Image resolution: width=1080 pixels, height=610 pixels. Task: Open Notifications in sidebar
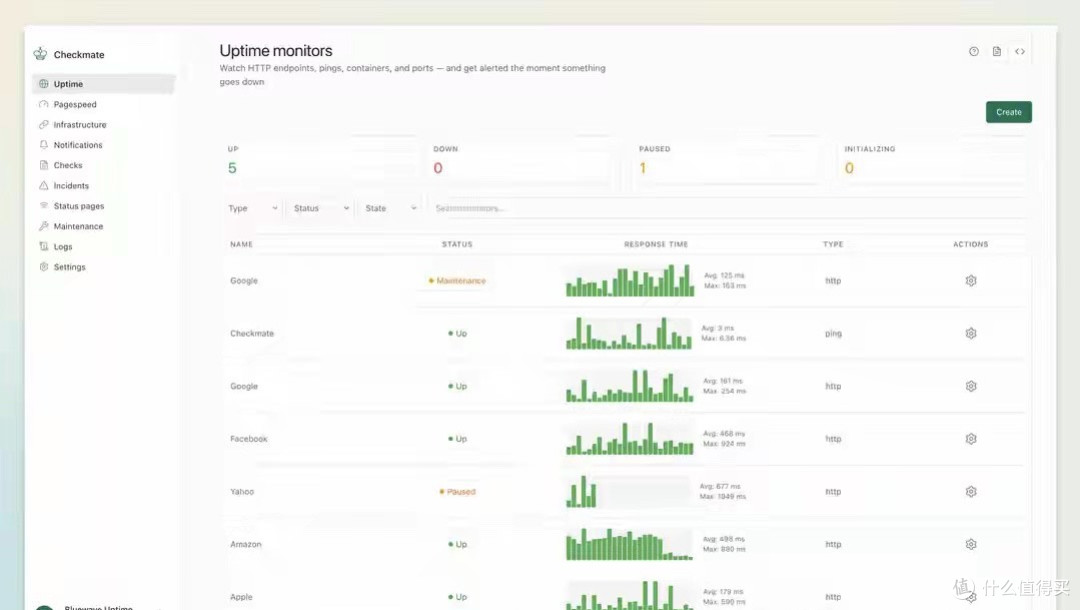pyautogui.click(x=78, y=145)
